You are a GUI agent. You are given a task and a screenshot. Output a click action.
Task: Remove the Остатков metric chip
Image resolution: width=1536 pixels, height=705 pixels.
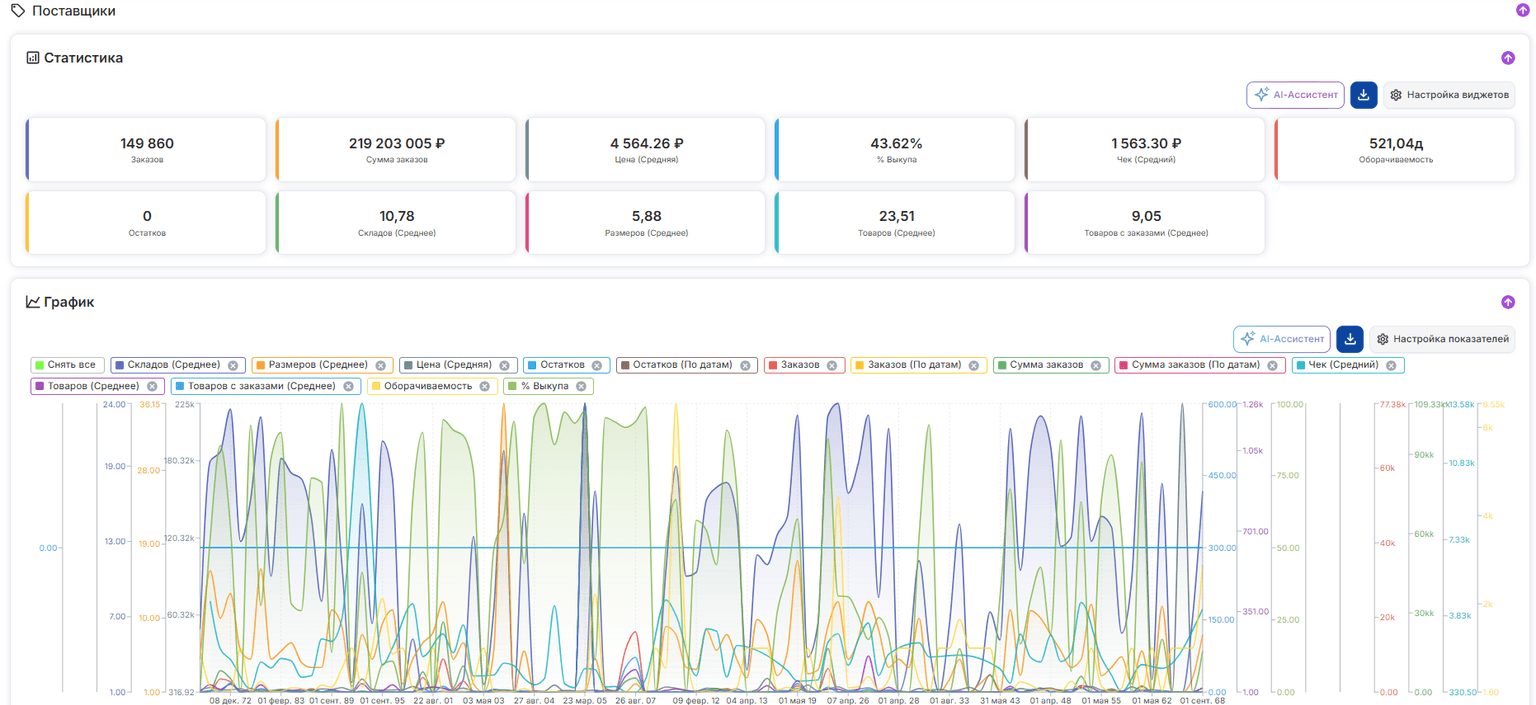[597, 366]
